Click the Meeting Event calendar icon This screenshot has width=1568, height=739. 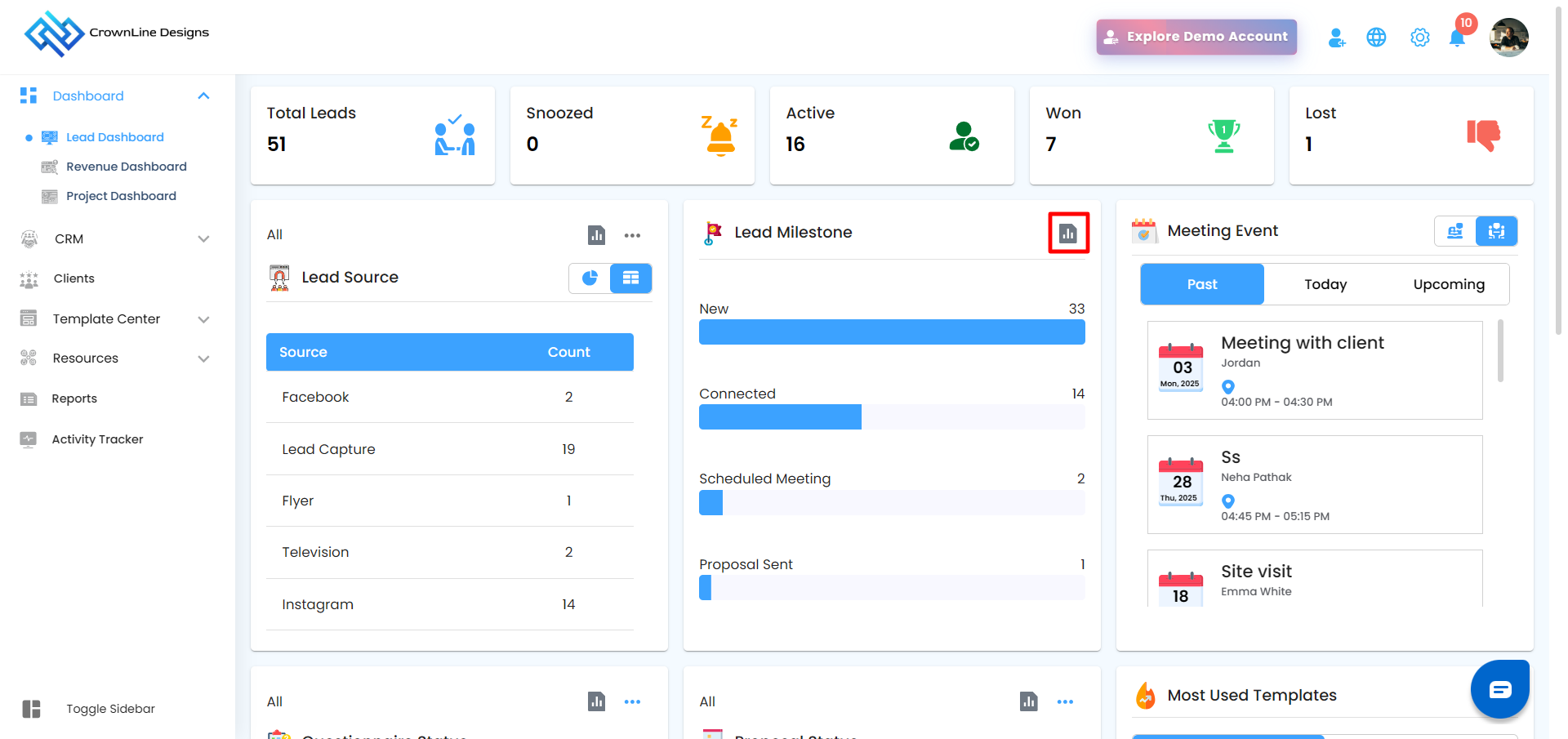click(x=1144, y=232)
